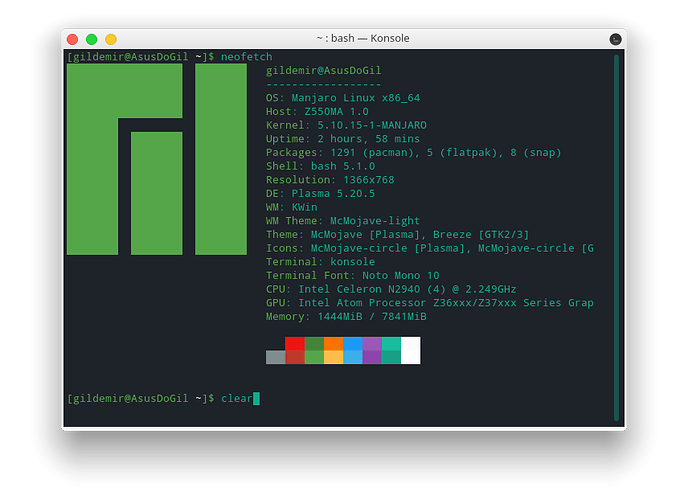Click the 'Terminal Font: Noto Mono 10' line

pyautogui.click(x=352, y=275)
